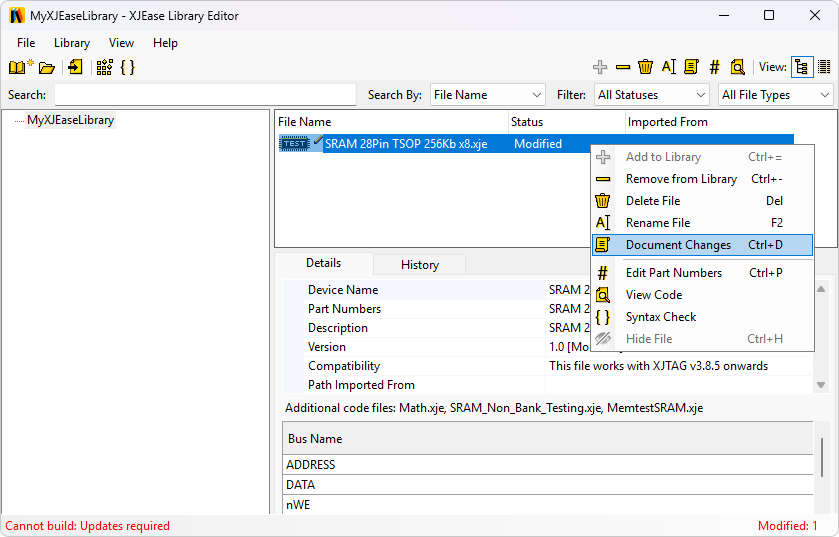Open the All Statuses filter dropdown
Viewport: 839px width, 537px height.
click(651, 95)
